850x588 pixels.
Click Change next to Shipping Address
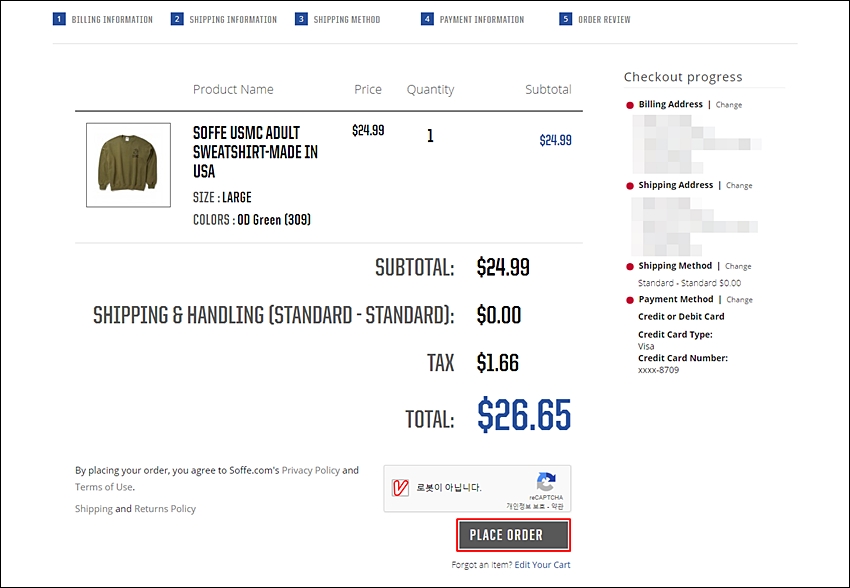pos(739,186)
